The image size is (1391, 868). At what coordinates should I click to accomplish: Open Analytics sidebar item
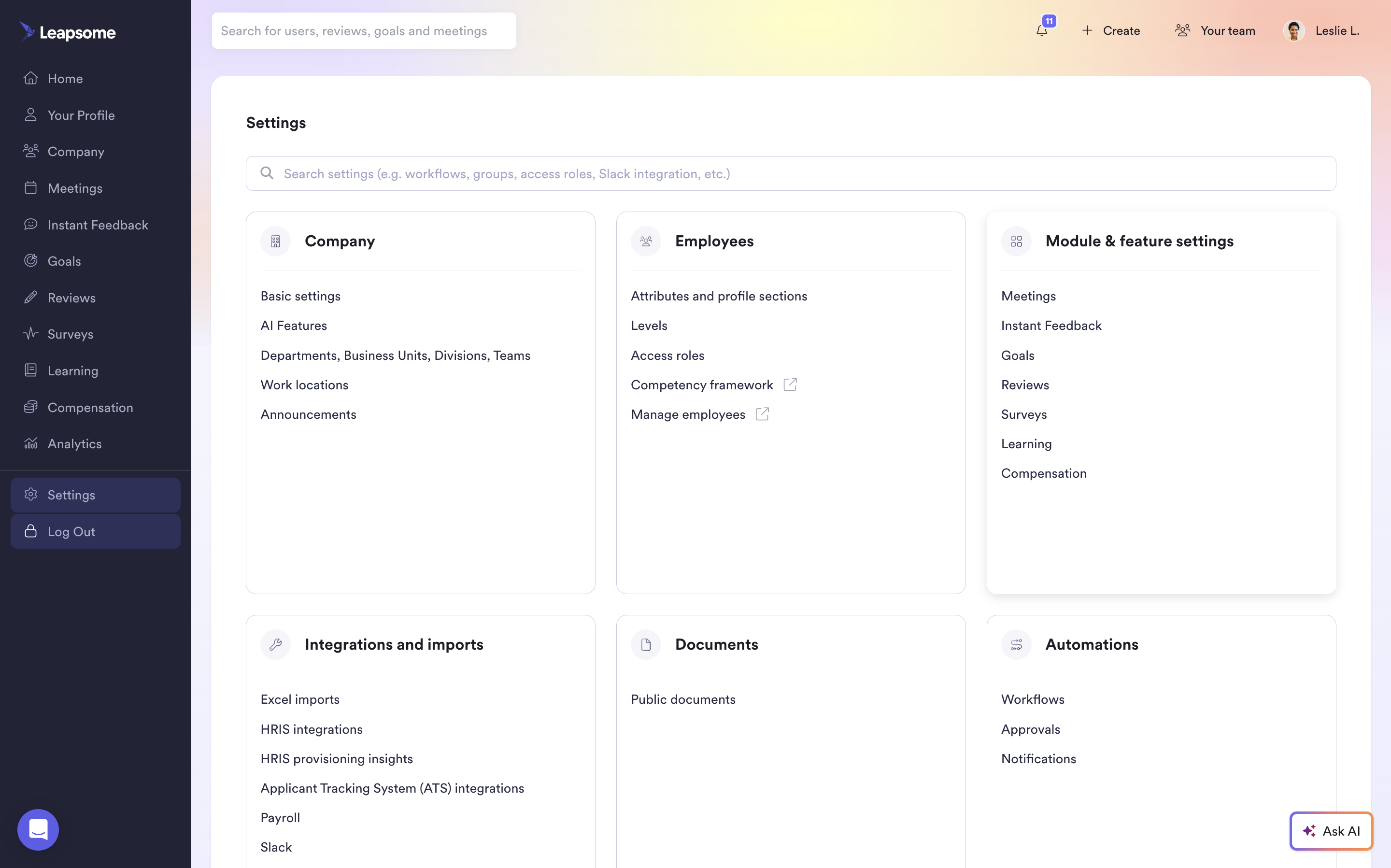(x=95, y=444)
